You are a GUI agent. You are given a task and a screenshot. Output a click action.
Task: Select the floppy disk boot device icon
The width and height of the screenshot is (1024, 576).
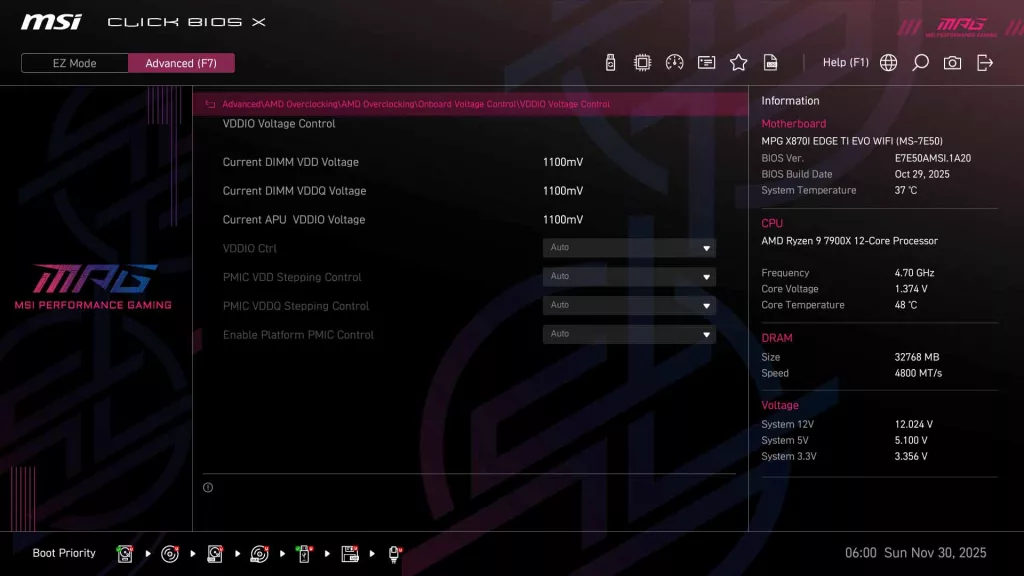tap(350, 554)
